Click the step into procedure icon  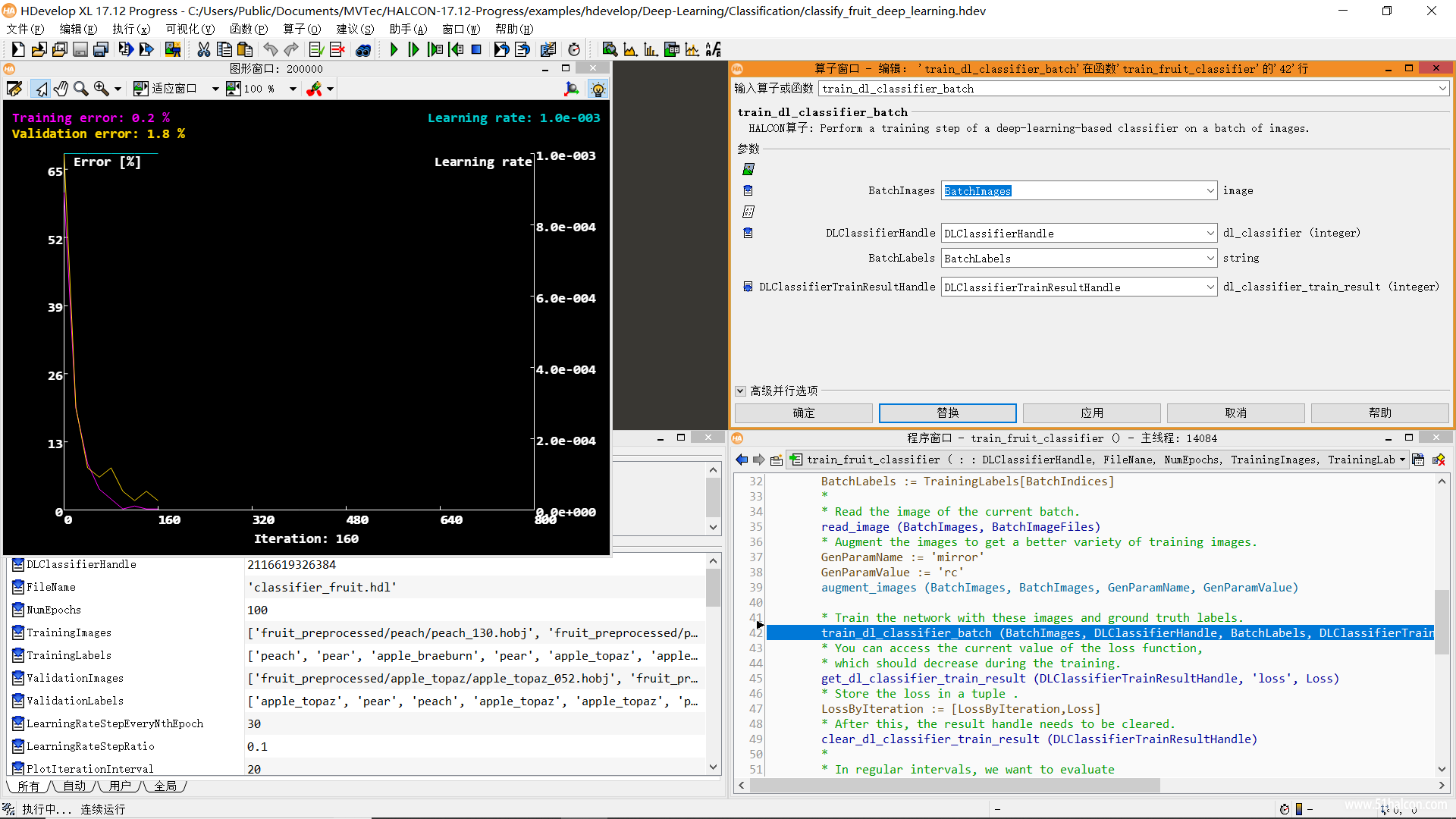click(x=435, y=49)
